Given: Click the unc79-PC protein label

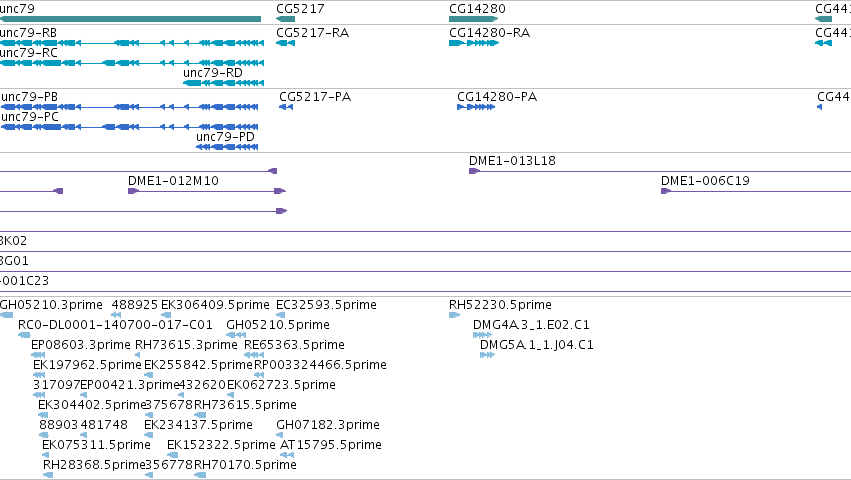Looking at the screenshot, I should click(30, 117).
